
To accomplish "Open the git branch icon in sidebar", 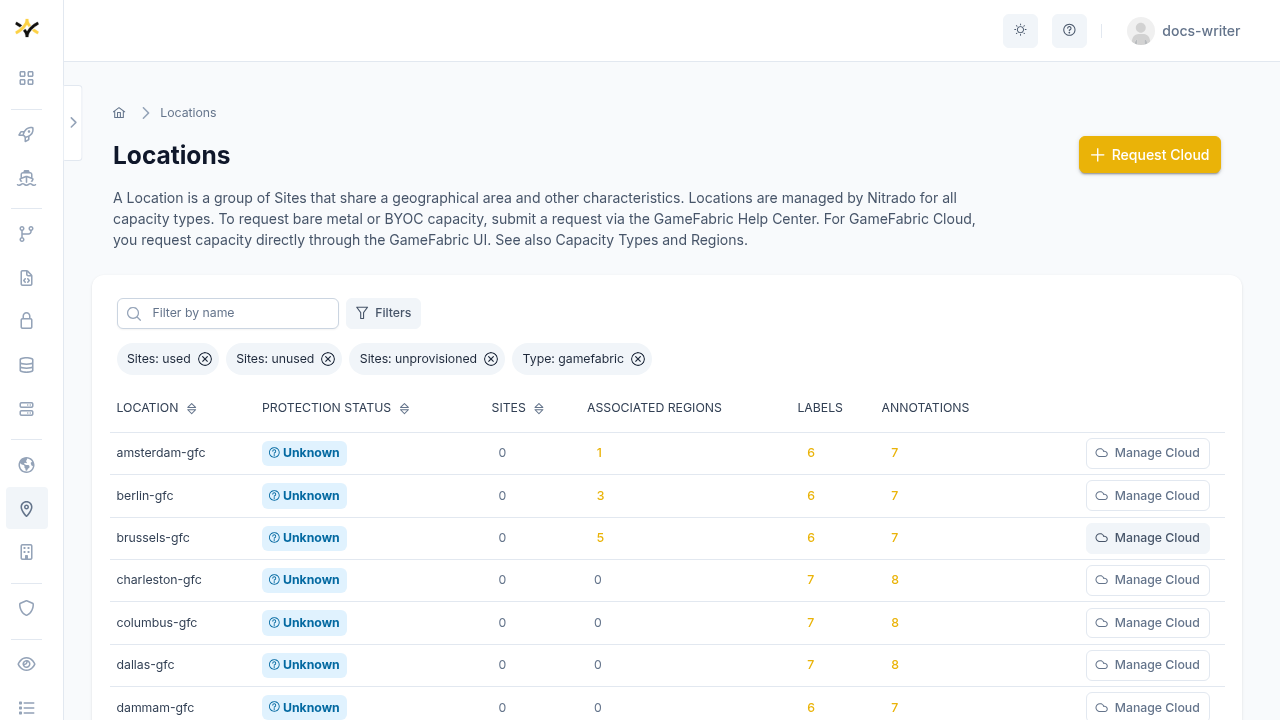I will pos(27,234).
